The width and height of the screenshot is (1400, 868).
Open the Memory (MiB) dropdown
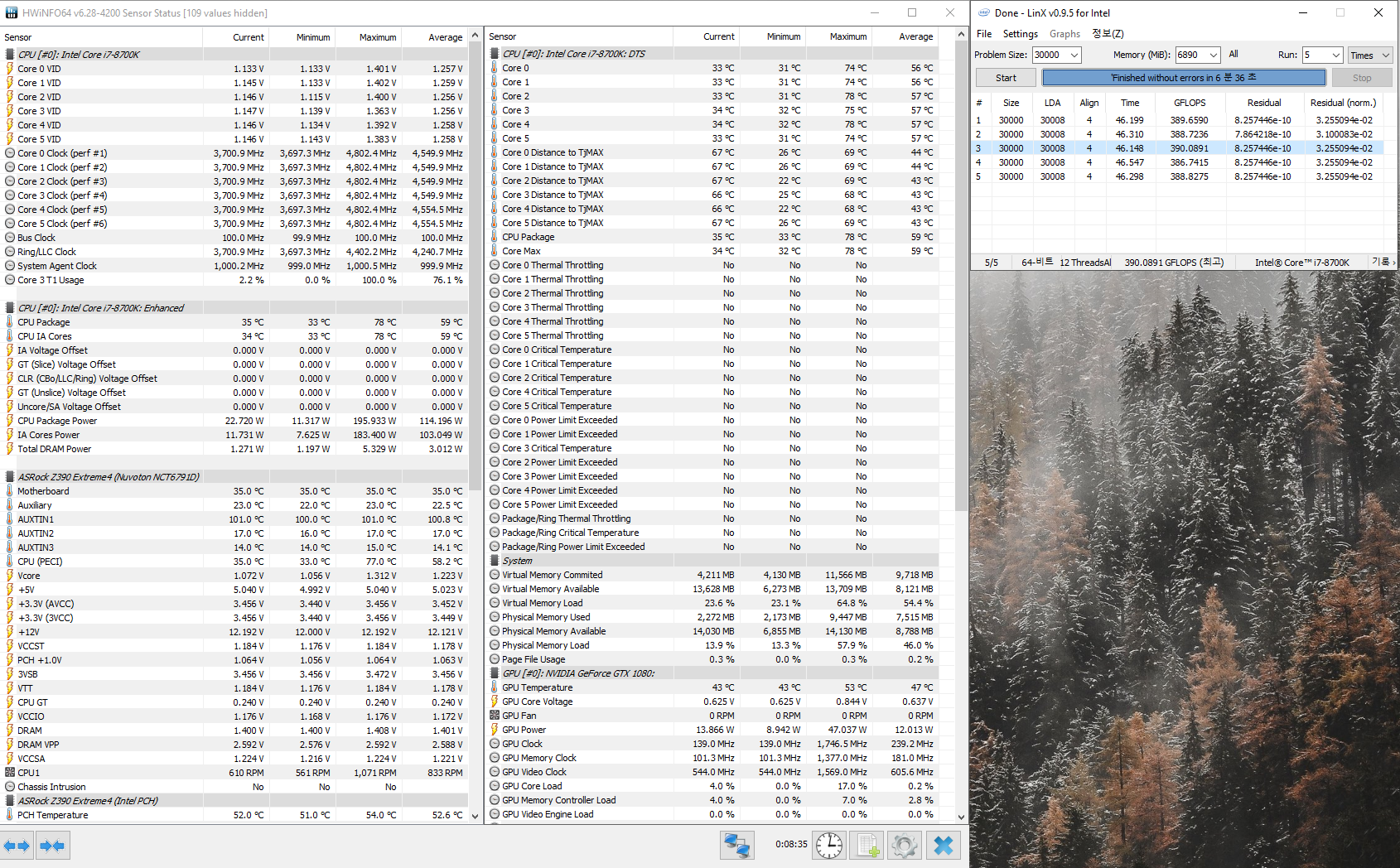point(1214,55)
